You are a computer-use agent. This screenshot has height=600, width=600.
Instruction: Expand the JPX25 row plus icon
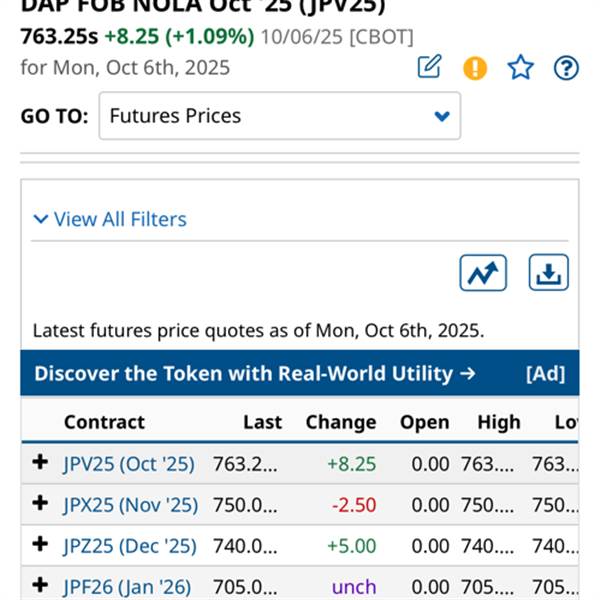[x=40, y=504]
